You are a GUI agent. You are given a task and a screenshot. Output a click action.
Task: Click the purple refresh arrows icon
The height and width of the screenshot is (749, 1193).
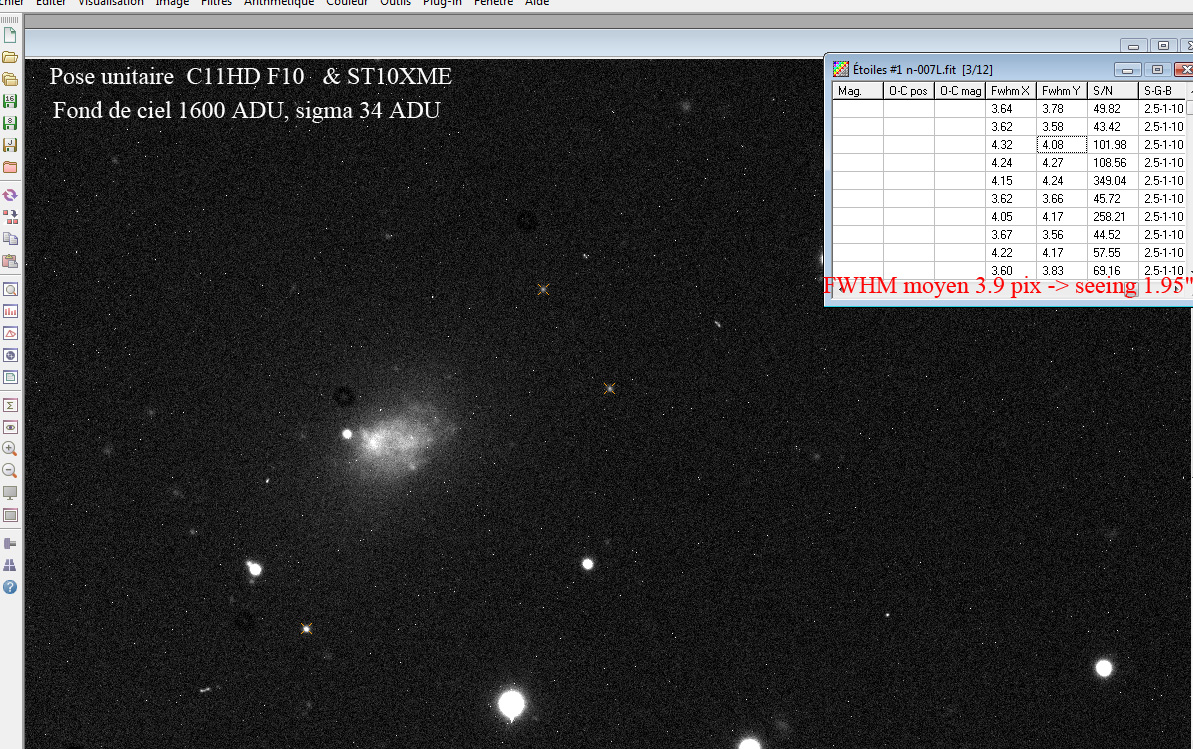10,195
